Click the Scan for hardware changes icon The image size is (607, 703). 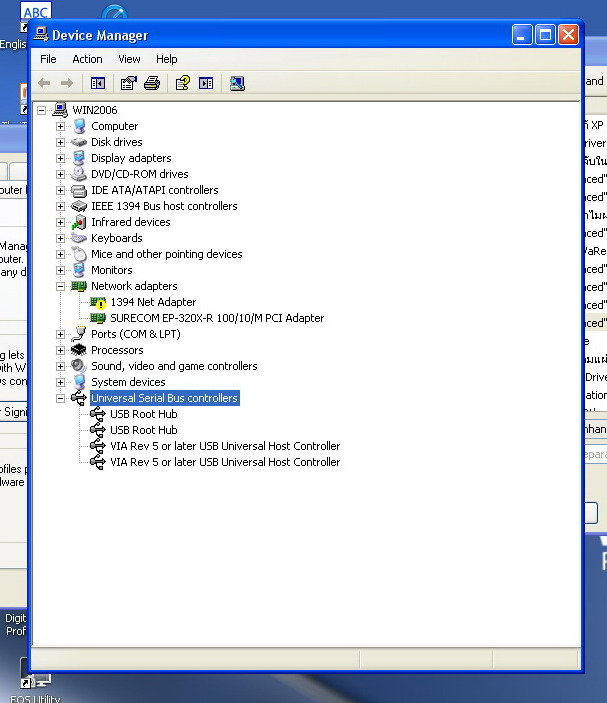coord(237,83)
